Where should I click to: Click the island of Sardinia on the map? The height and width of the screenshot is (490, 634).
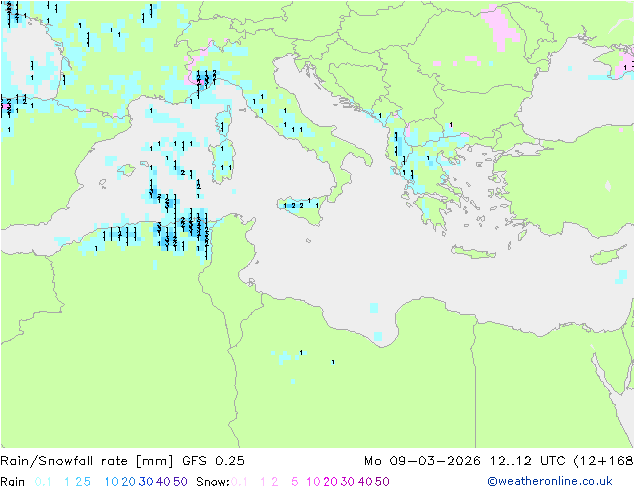point(222,160)
